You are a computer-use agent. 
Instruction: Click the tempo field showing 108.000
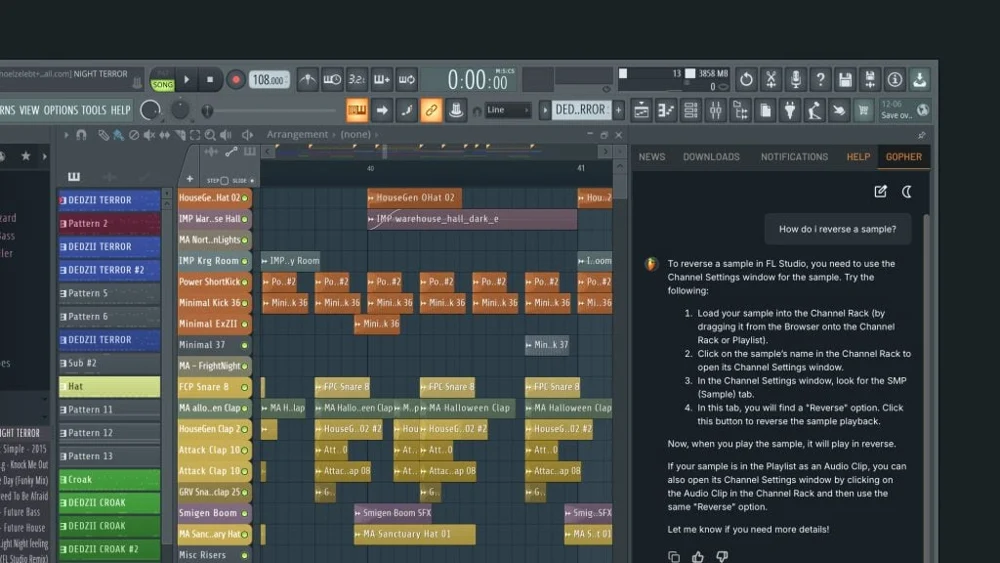[268, 80]
